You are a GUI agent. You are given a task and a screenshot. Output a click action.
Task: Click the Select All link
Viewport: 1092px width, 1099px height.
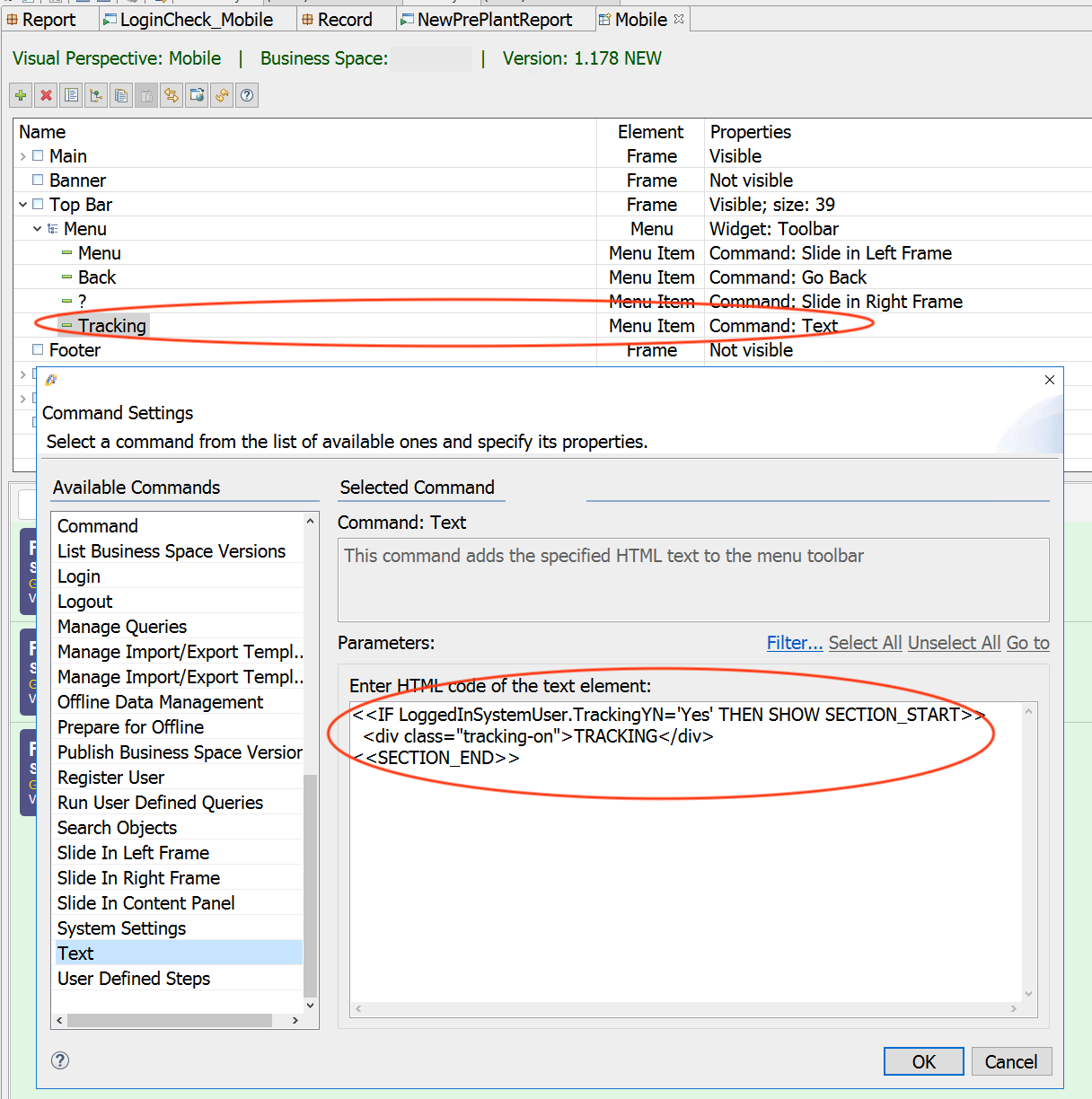[x=866, y=643]
